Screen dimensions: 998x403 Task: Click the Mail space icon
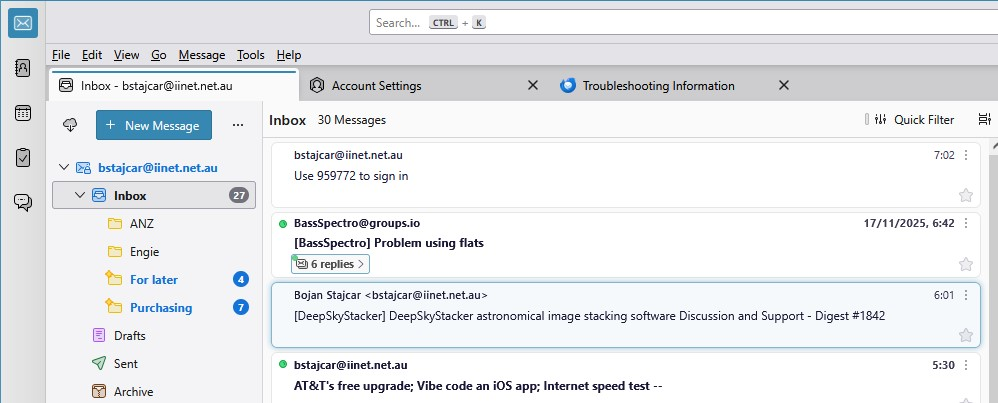(22, 23)
